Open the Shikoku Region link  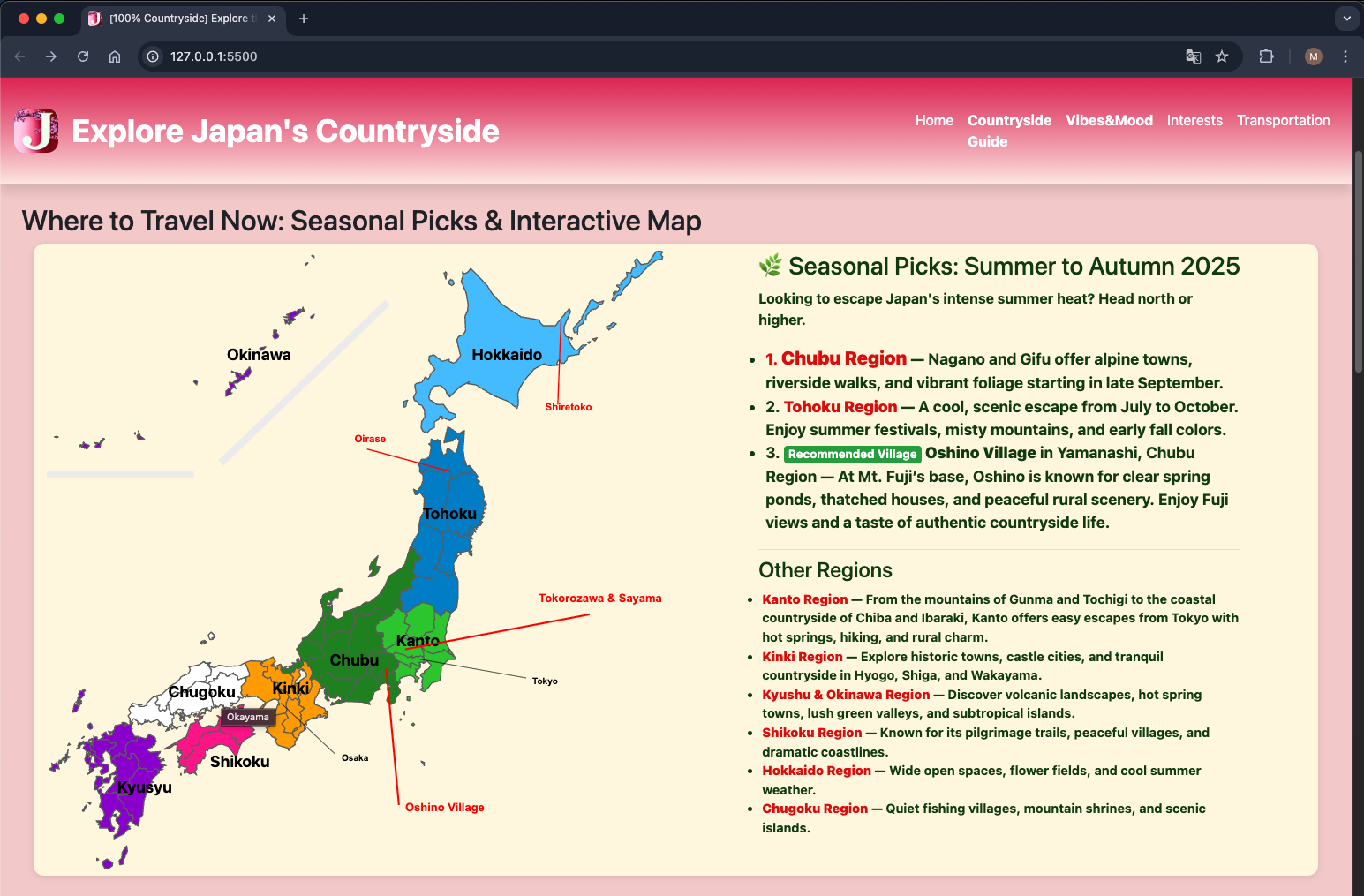811,733
